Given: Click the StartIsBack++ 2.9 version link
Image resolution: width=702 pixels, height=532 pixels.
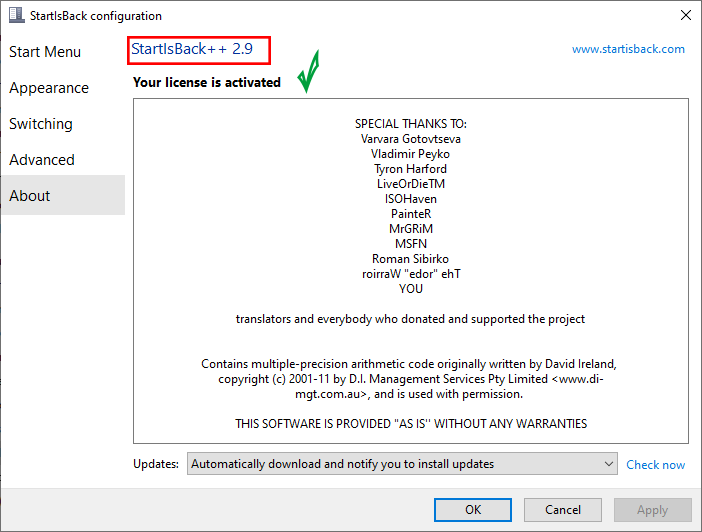Looking at the screenshot, I should (192, 49).
